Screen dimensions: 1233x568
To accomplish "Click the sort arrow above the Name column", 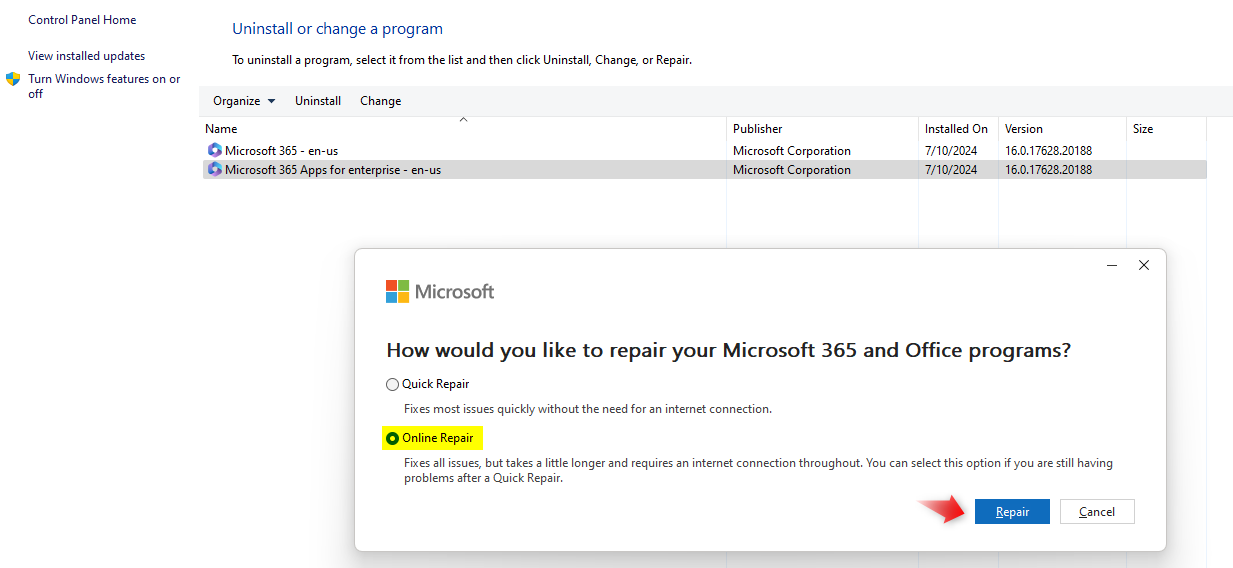I will tap(463, 120).
